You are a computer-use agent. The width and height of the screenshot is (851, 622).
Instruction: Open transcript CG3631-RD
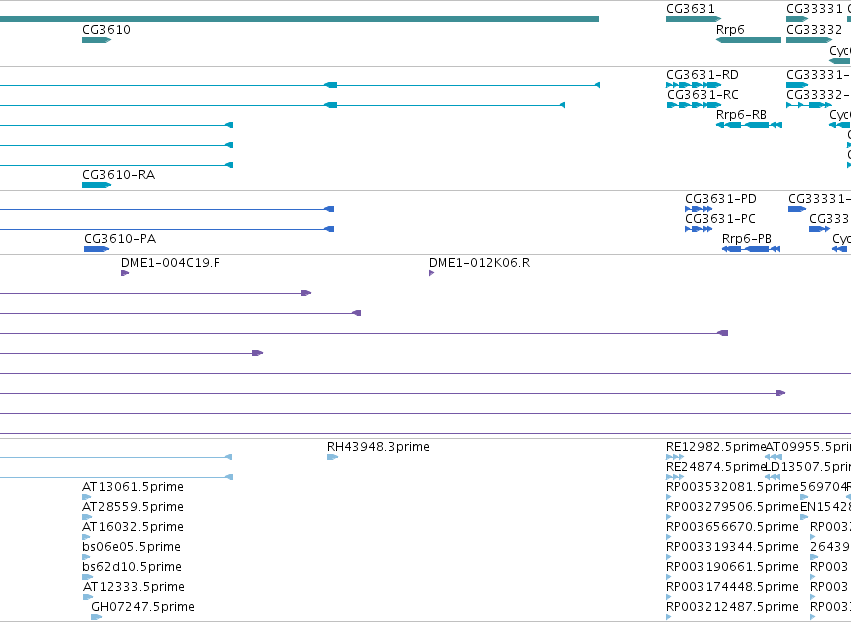[694, 85]
